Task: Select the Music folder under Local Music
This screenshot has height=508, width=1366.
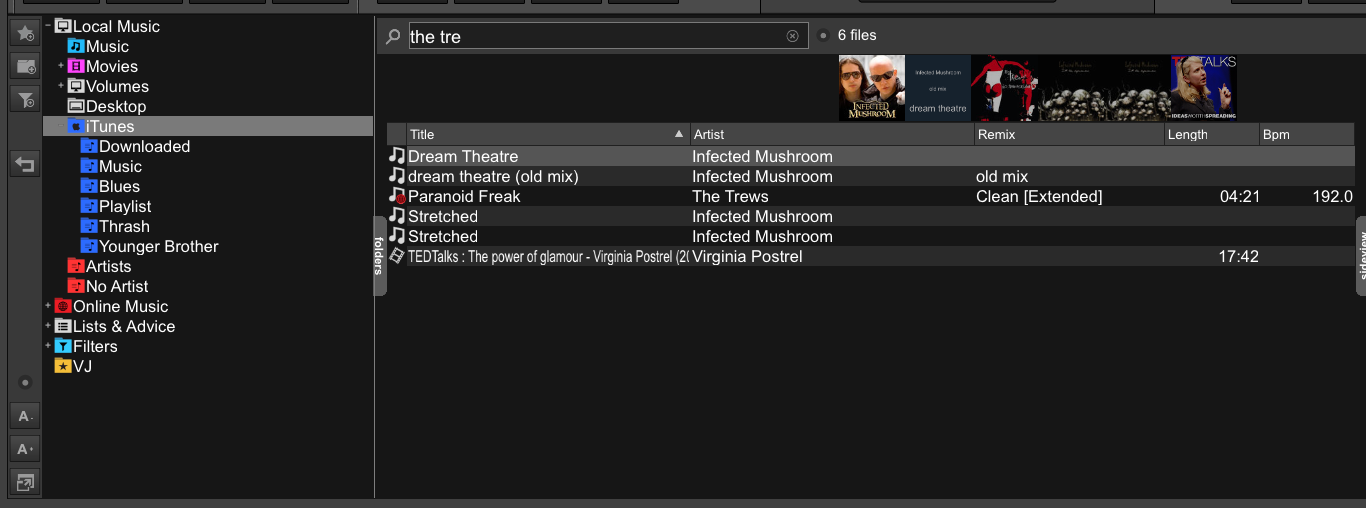Action: [x=98, y=46]
